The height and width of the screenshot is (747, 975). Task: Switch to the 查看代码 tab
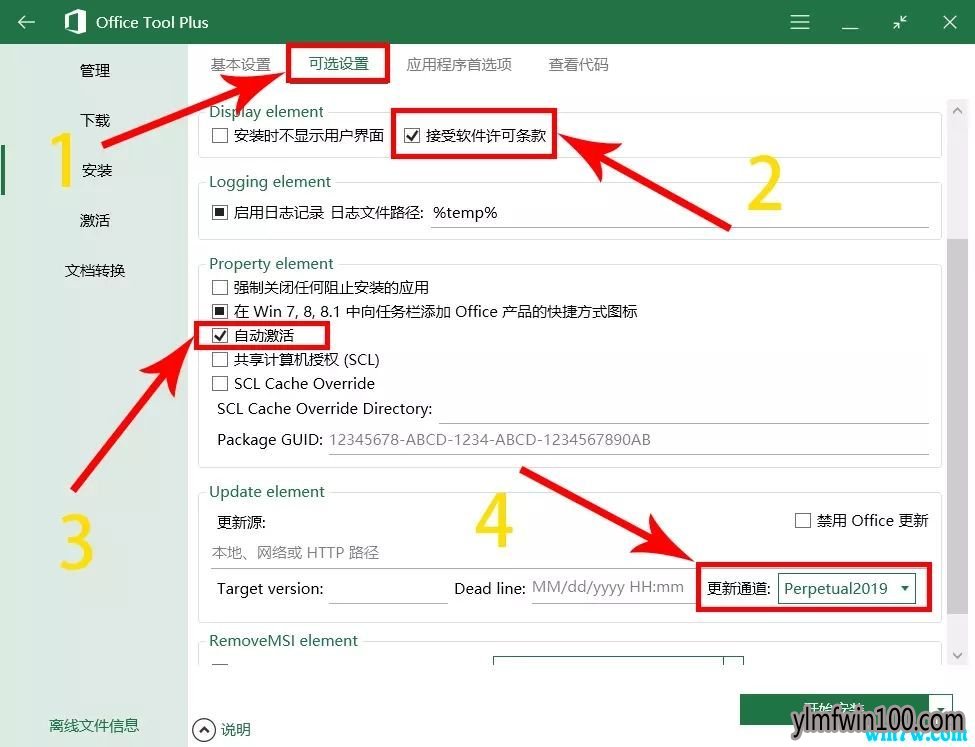(578, 65)
